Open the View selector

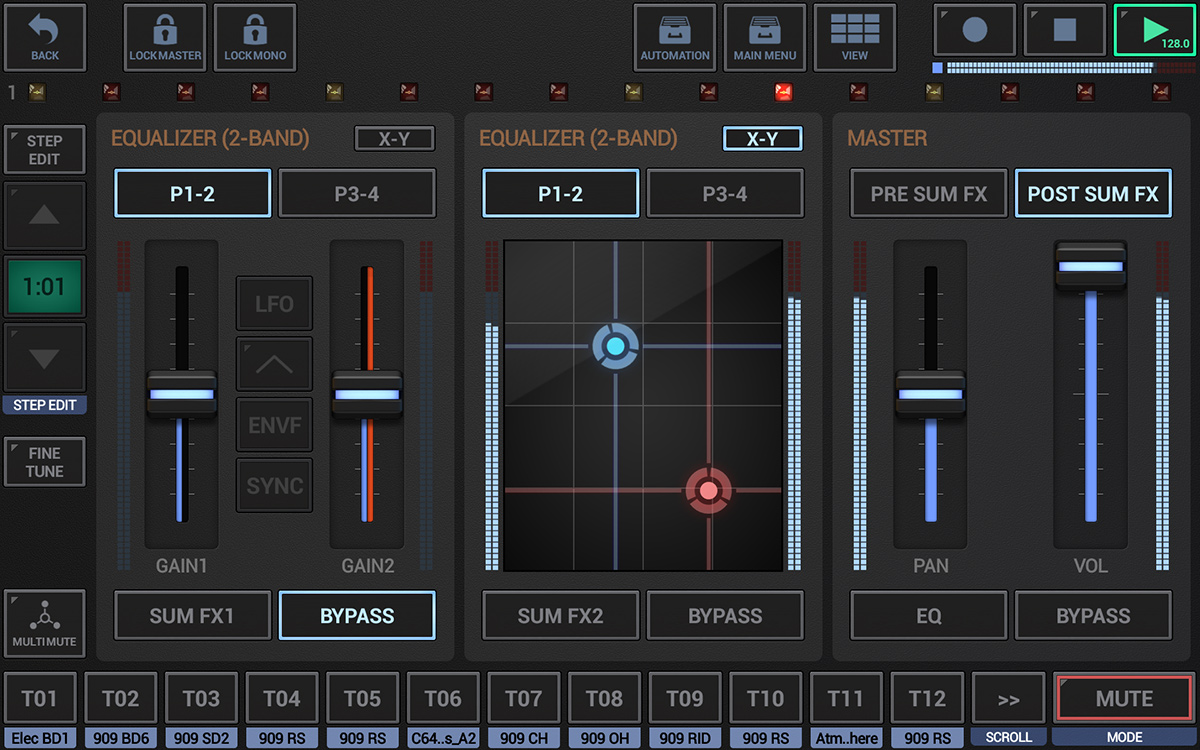[855, 37]
